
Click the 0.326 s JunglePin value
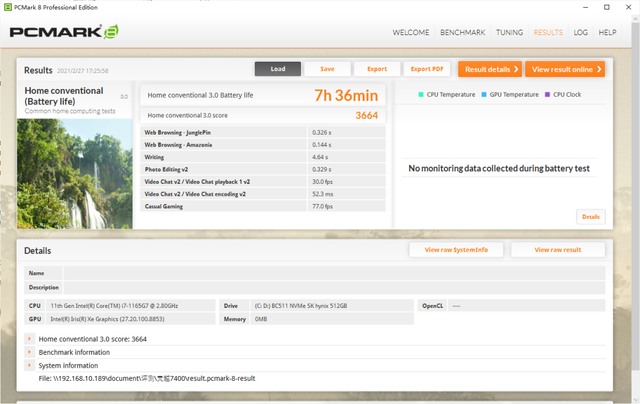tap(322, 133)
